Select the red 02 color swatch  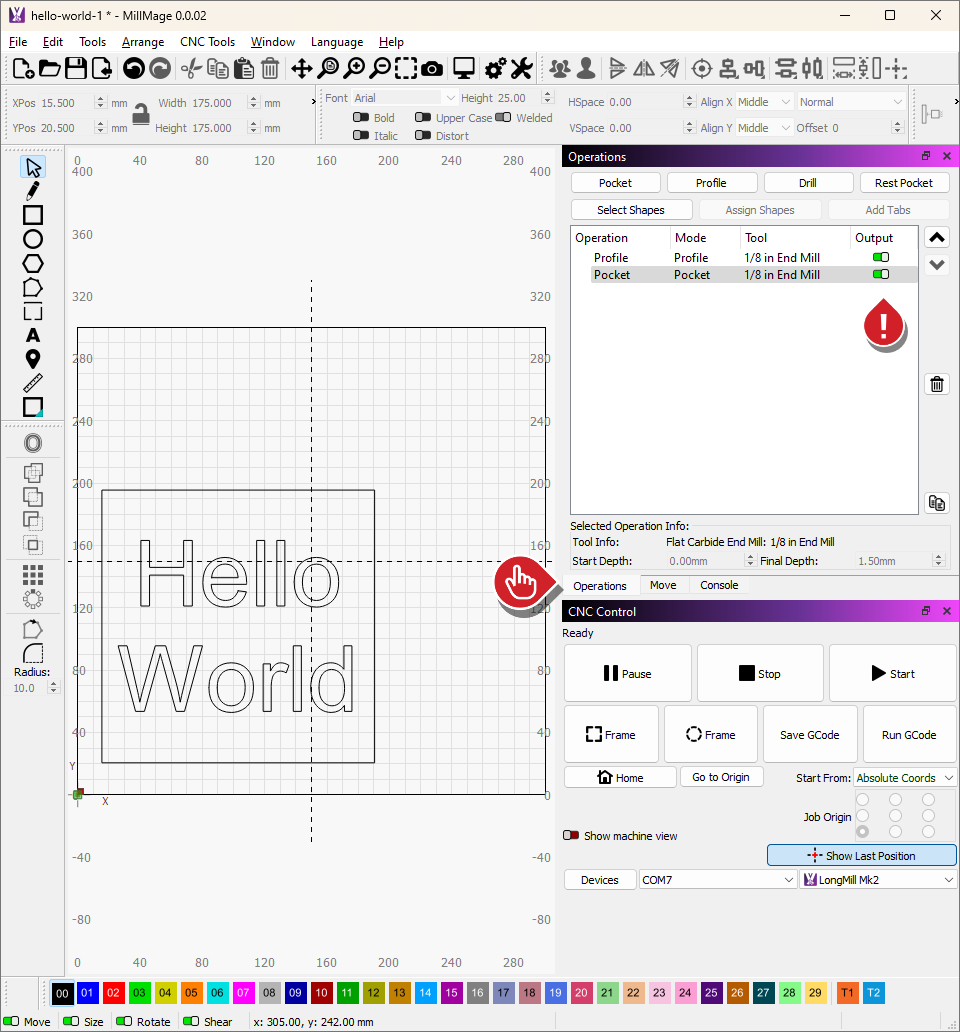113,993
